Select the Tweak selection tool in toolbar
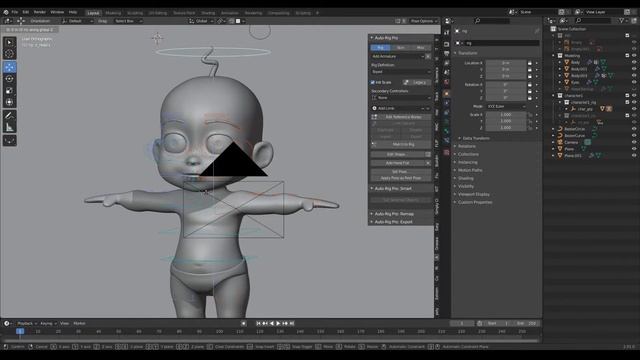The height and width of the screenshot is (360, 640). pyautogui.click(x=9, y=42)
